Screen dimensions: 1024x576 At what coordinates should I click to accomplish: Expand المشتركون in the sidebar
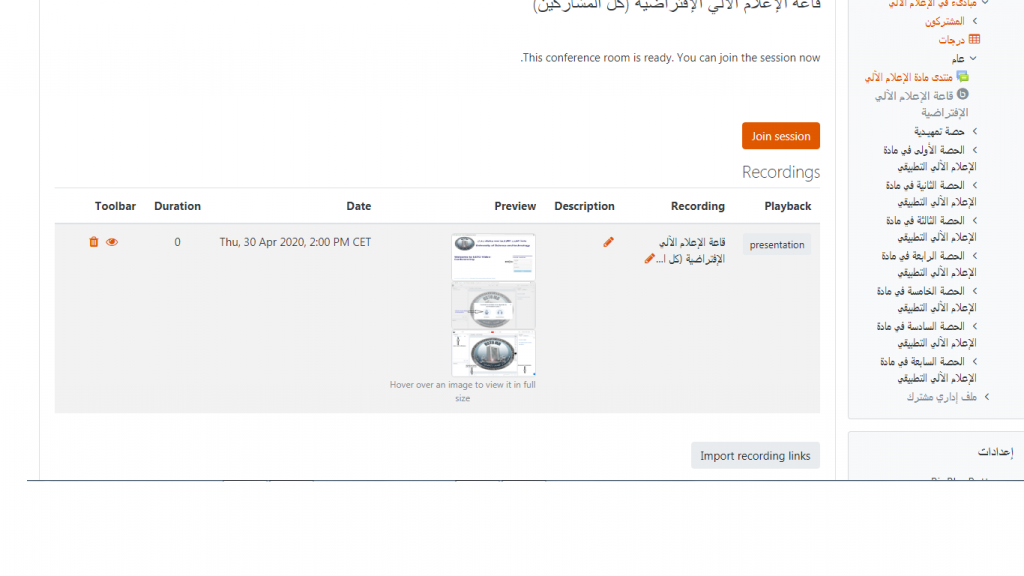point(975,21)
